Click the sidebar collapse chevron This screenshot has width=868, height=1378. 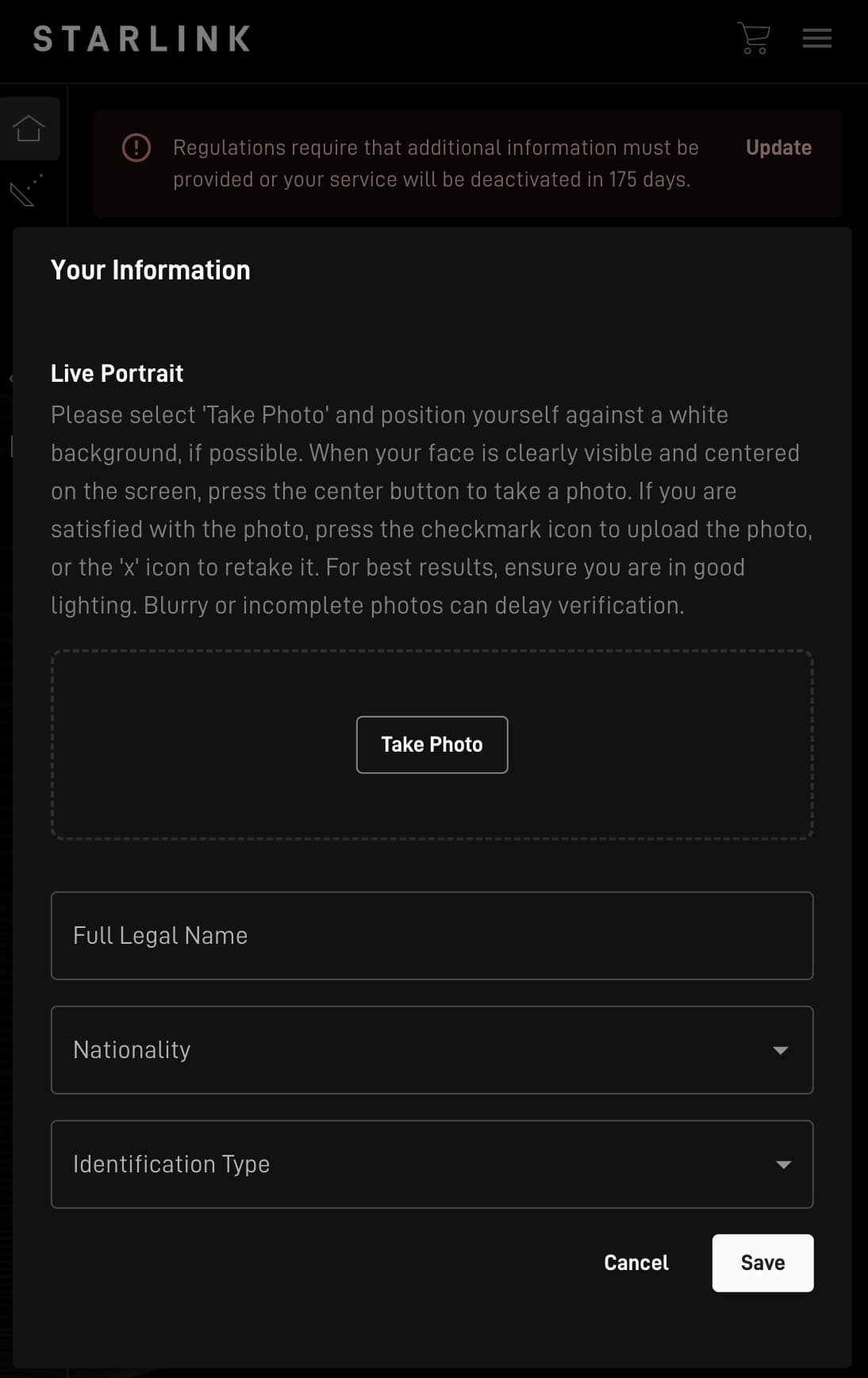11,379
